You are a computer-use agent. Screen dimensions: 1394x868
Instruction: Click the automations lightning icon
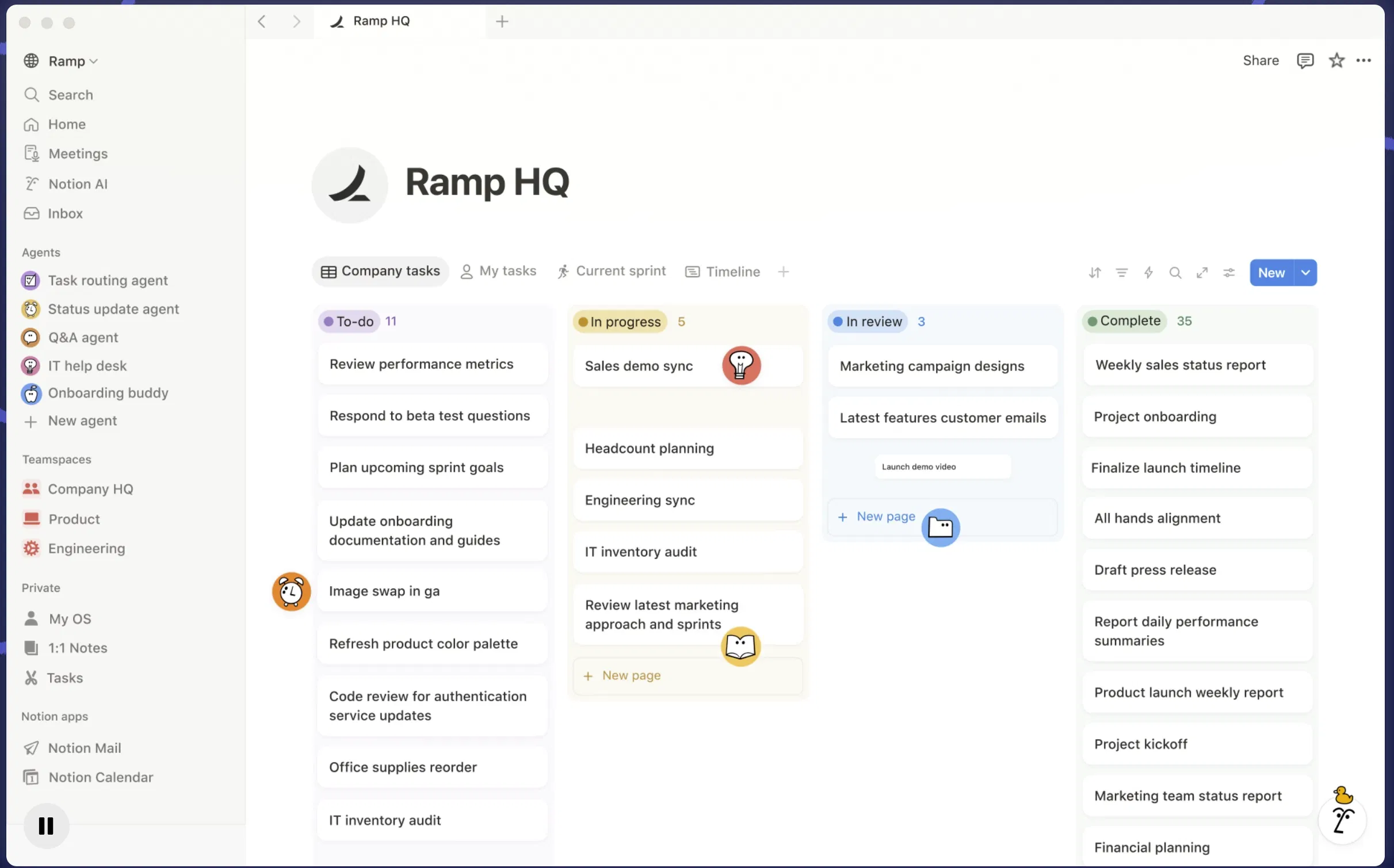click(x=1148, y=273)
